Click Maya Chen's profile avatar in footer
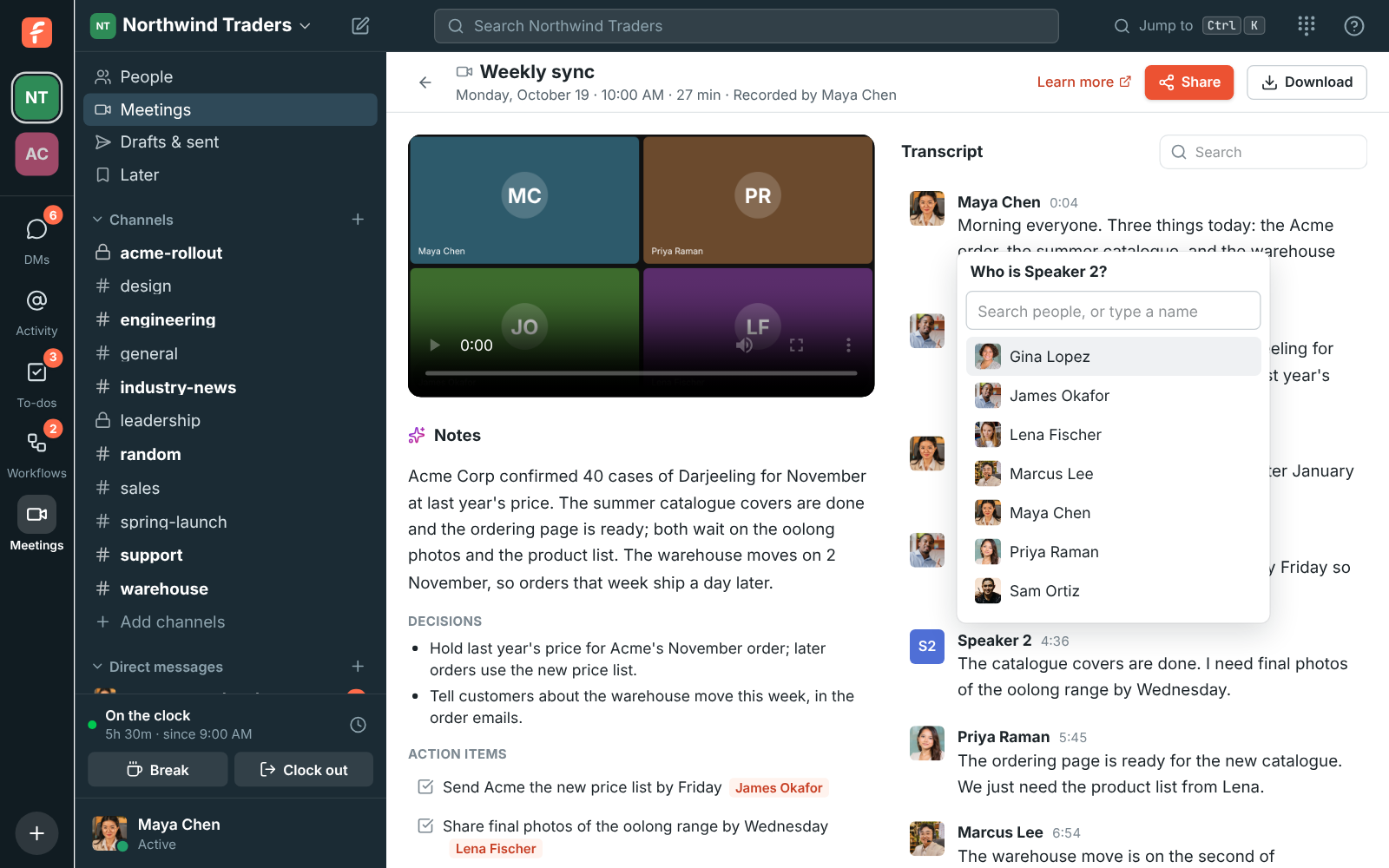 click(x=109, y=833)
